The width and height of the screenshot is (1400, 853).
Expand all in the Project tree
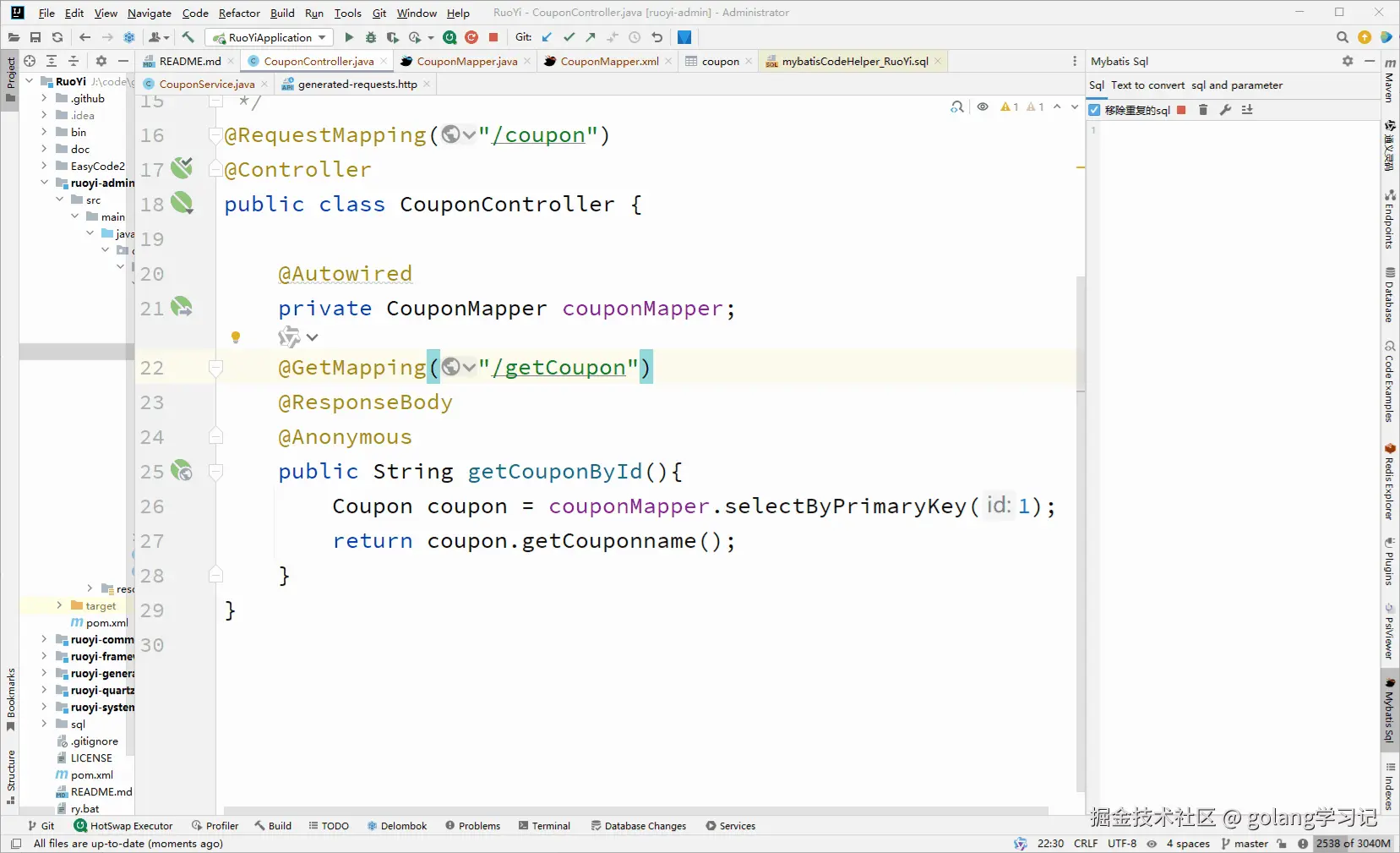(52, 61)
